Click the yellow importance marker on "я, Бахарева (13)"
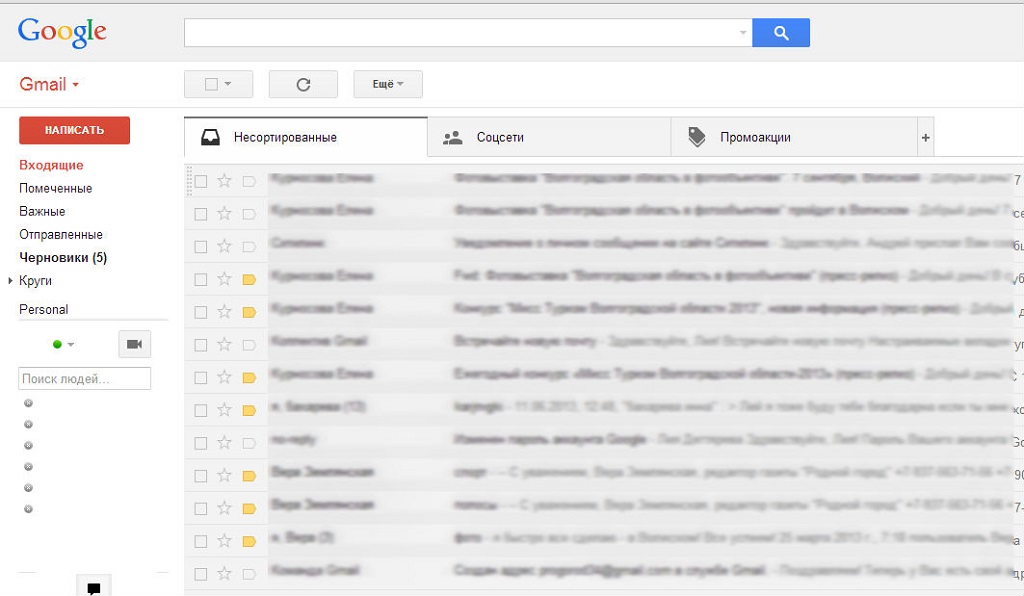This screenshot has height=596, width=1024. coord(249,411)
